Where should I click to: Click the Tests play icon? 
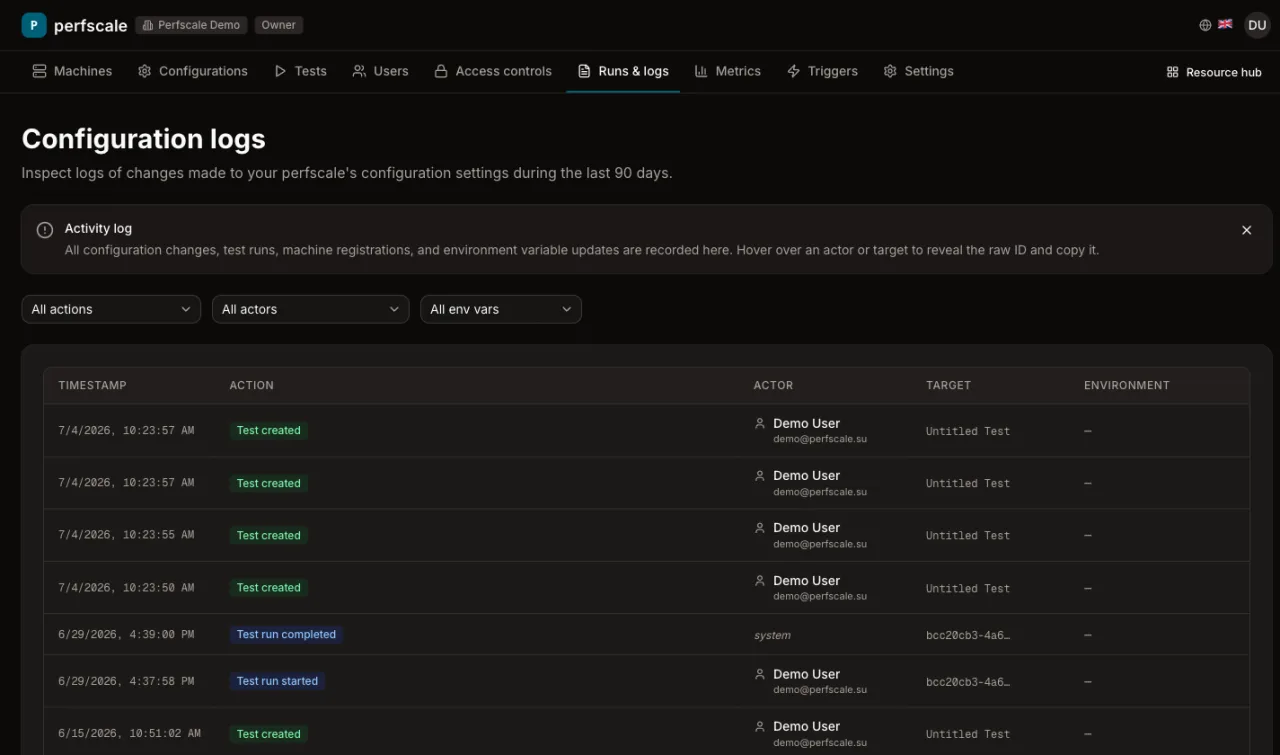coord(281,71)
